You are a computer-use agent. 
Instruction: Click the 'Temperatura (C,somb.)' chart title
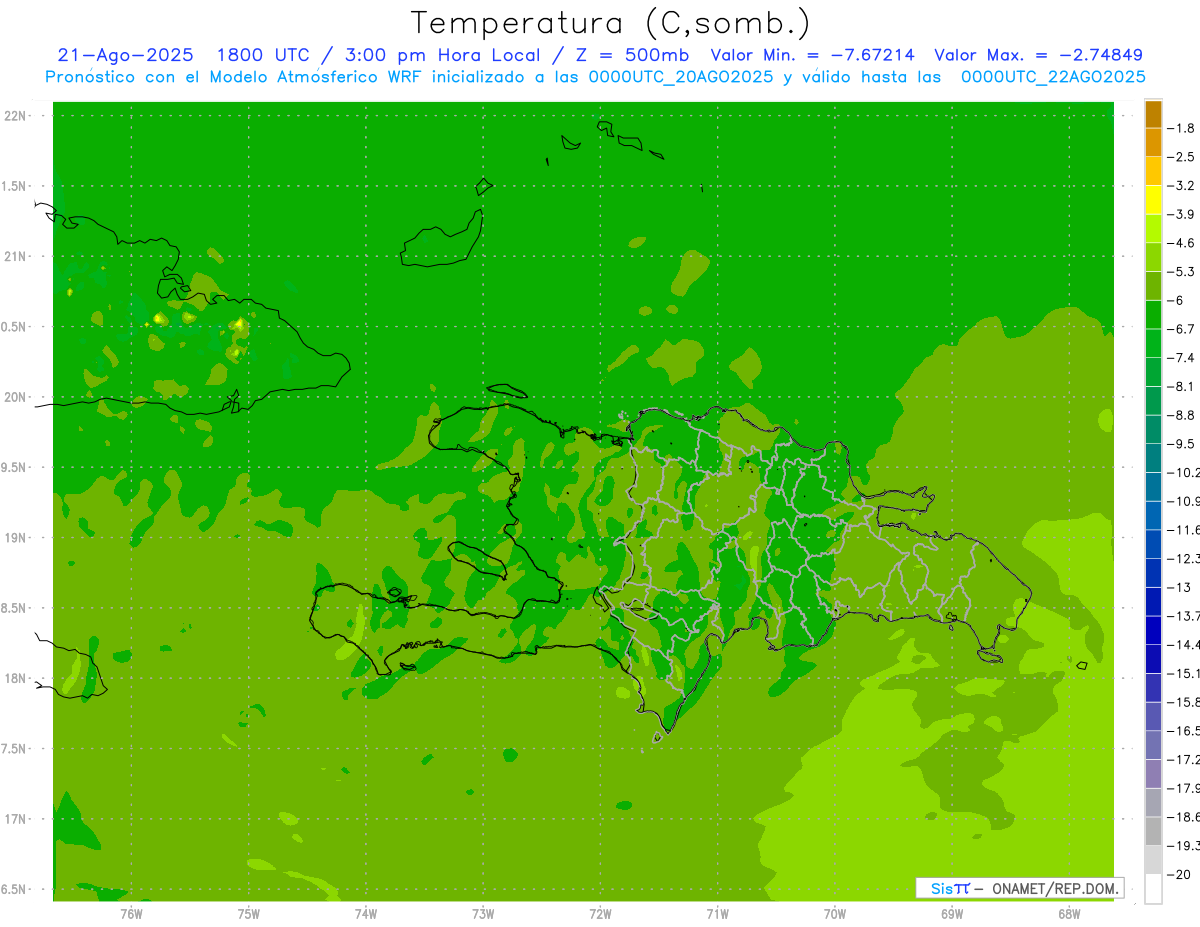click(611, 24)
